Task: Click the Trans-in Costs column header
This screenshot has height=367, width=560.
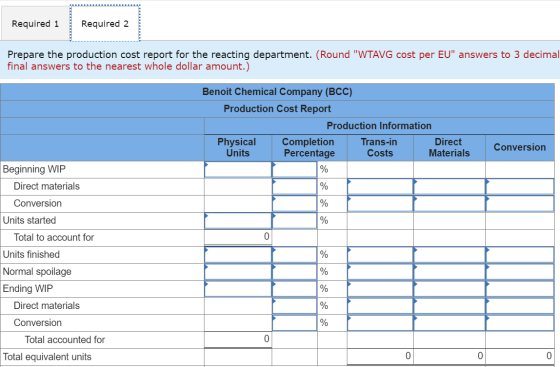Action: 380,147
